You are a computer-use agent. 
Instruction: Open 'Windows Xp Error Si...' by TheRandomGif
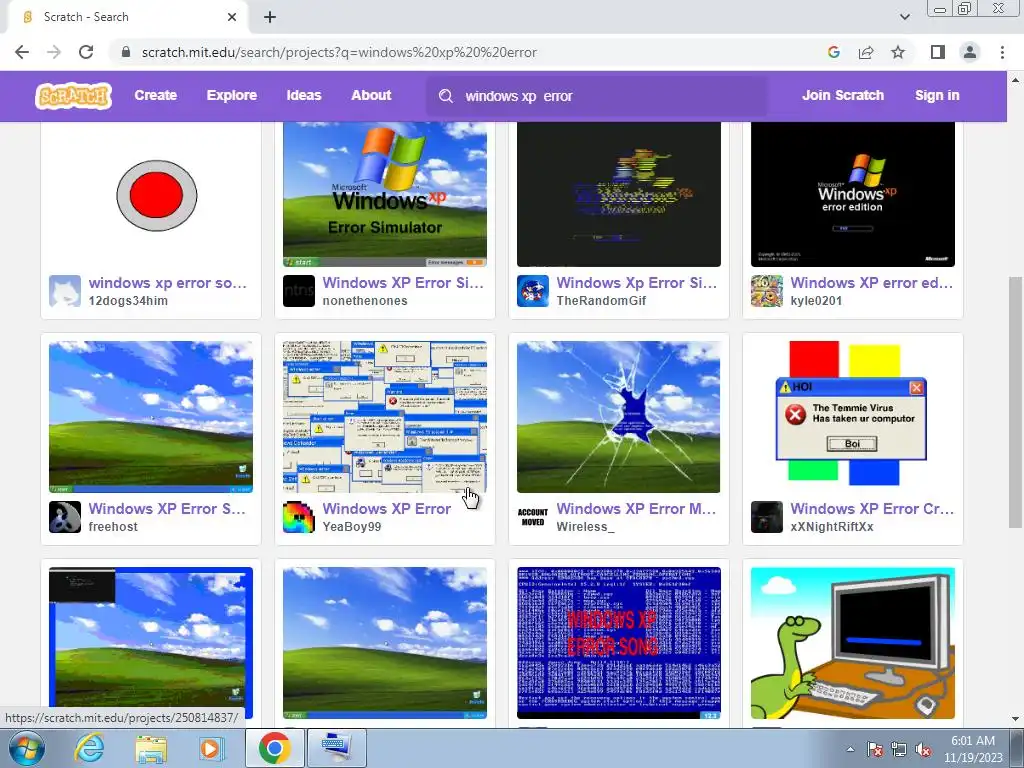637,283
